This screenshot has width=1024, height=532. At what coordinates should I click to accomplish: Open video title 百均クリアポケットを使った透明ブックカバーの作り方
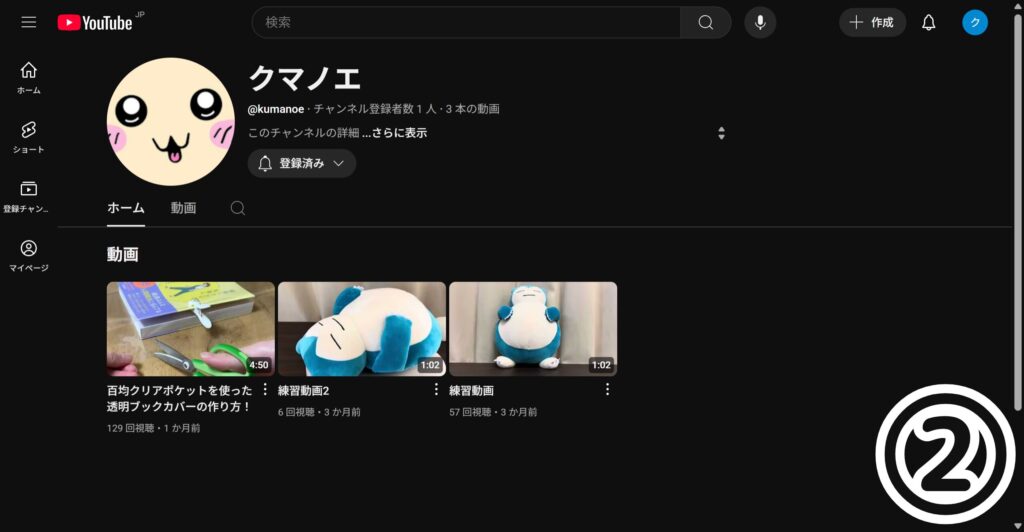pyautogui.click(x=180, y=398)
